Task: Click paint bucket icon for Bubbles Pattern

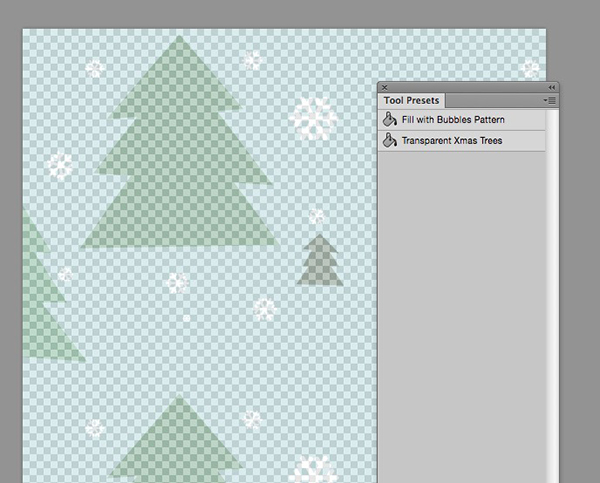Action: coord(390,119)
